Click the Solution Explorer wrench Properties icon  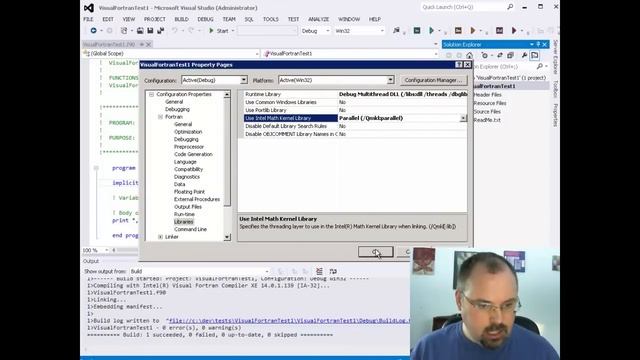(524, 55)
